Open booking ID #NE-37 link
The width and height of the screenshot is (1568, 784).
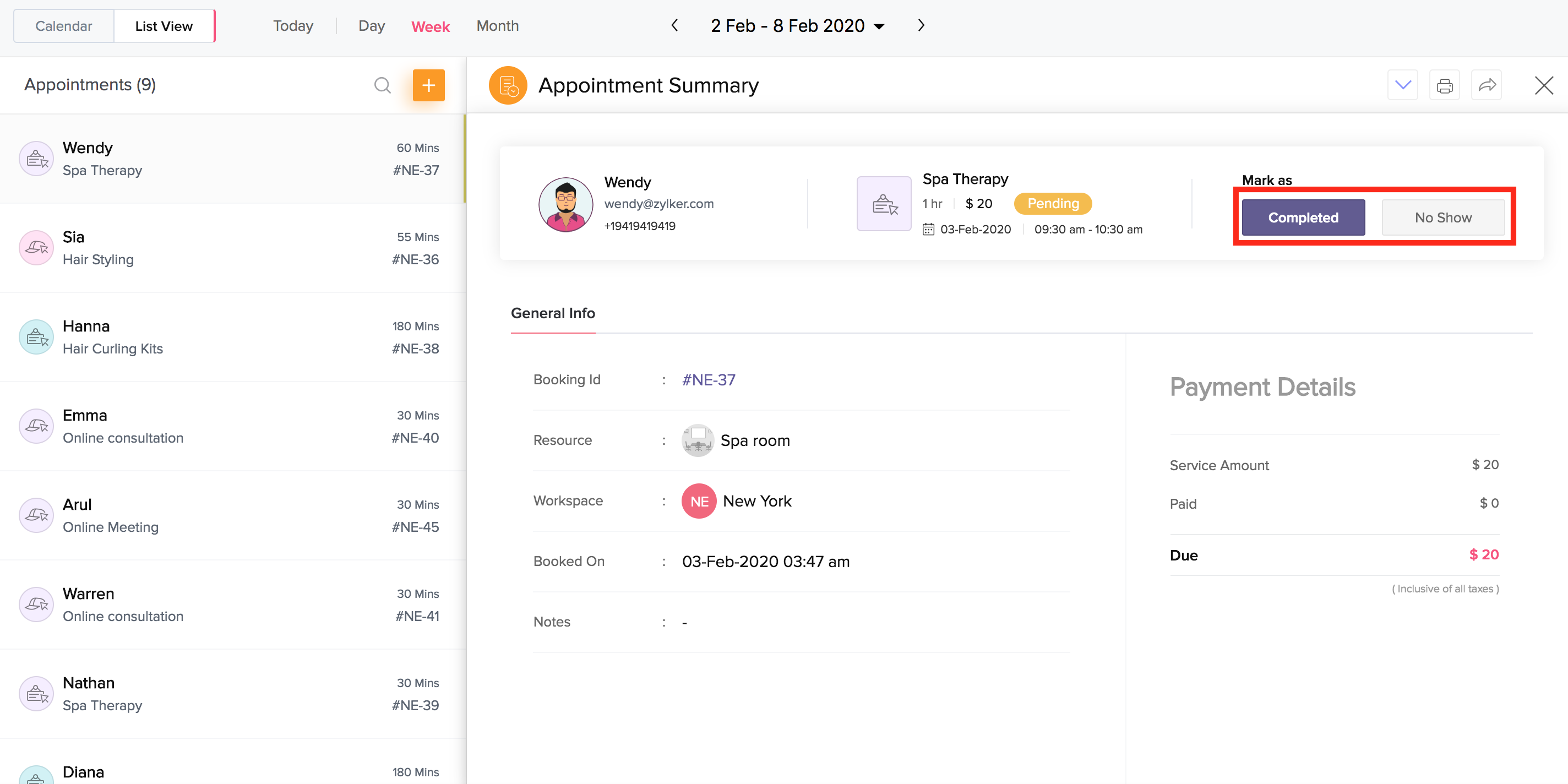pyautogui.click(x=709, y=380)
